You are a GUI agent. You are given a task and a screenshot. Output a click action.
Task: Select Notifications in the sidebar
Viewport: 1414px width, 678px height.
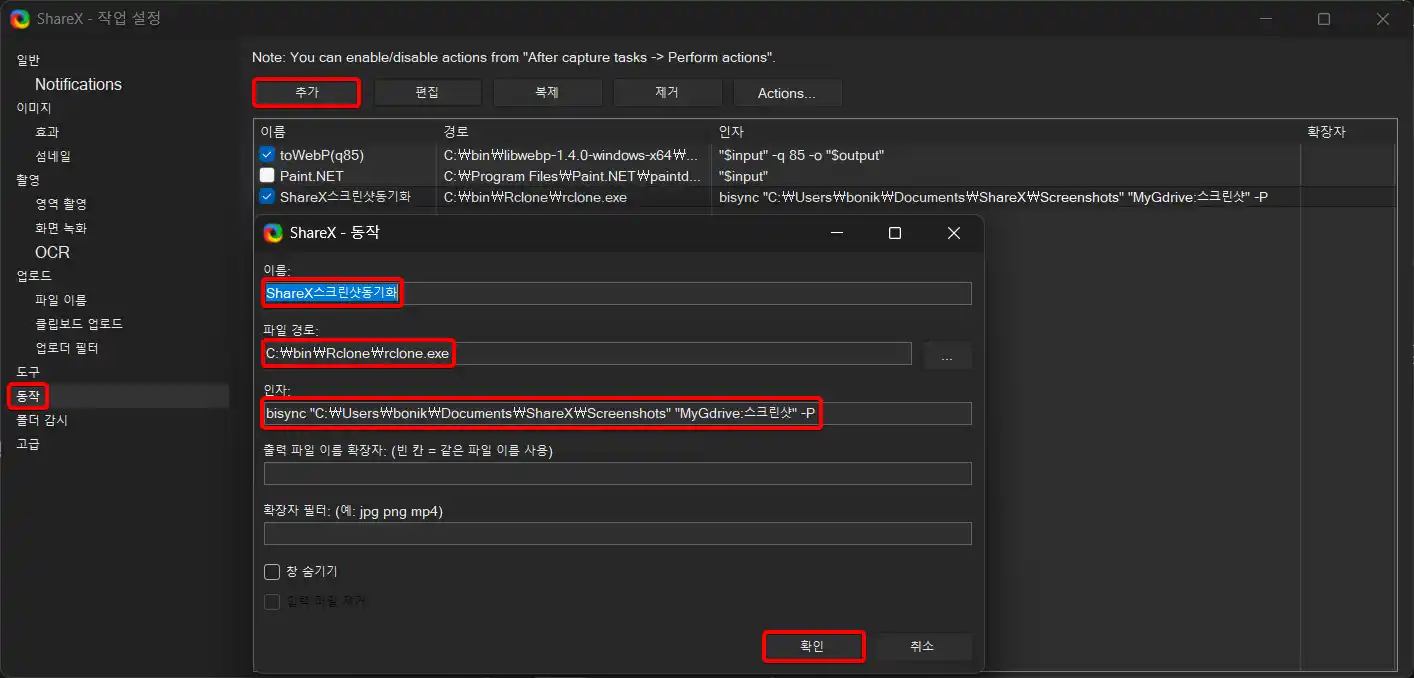78,84
